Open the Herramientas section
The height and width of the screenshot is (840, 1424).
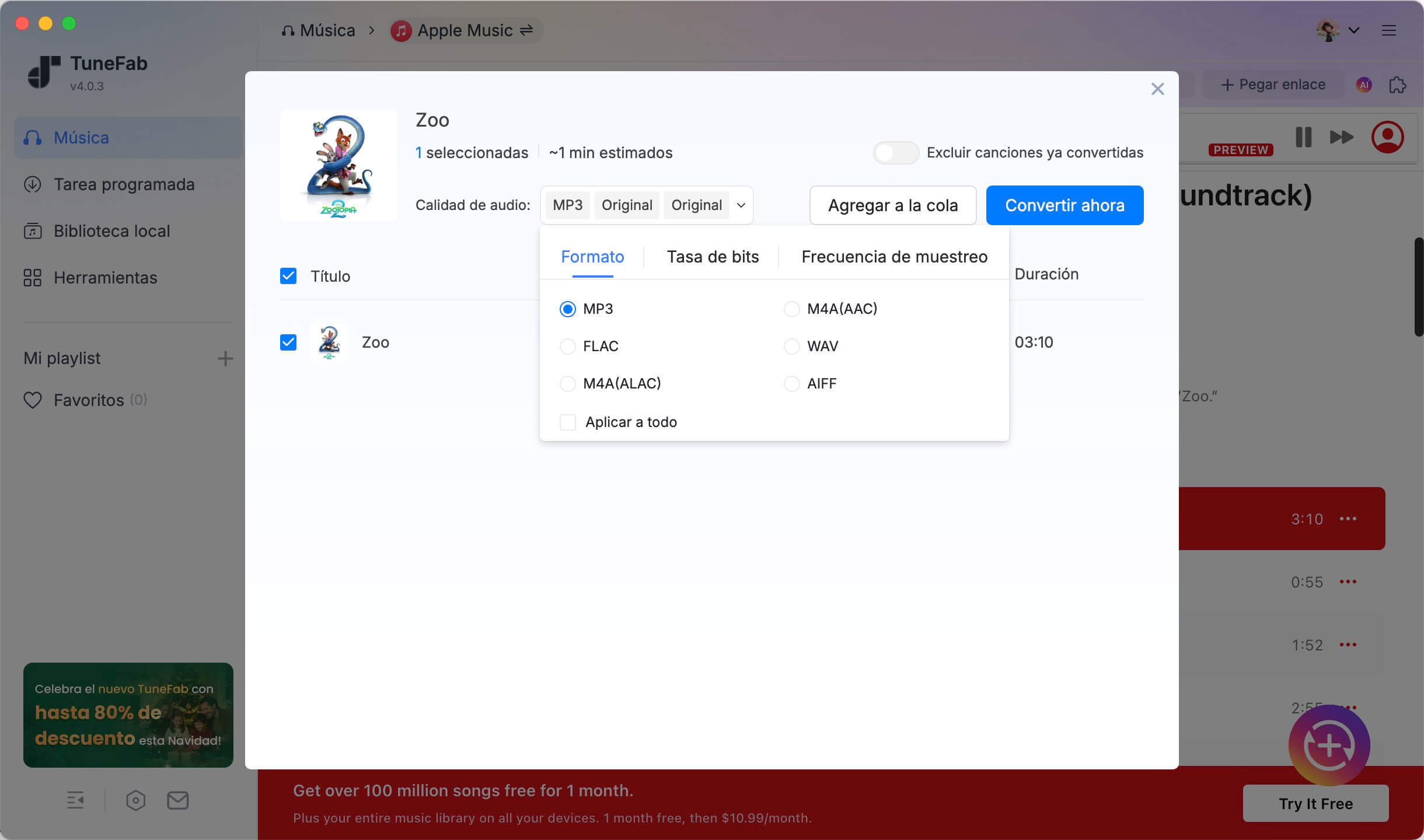coord(105,278)
